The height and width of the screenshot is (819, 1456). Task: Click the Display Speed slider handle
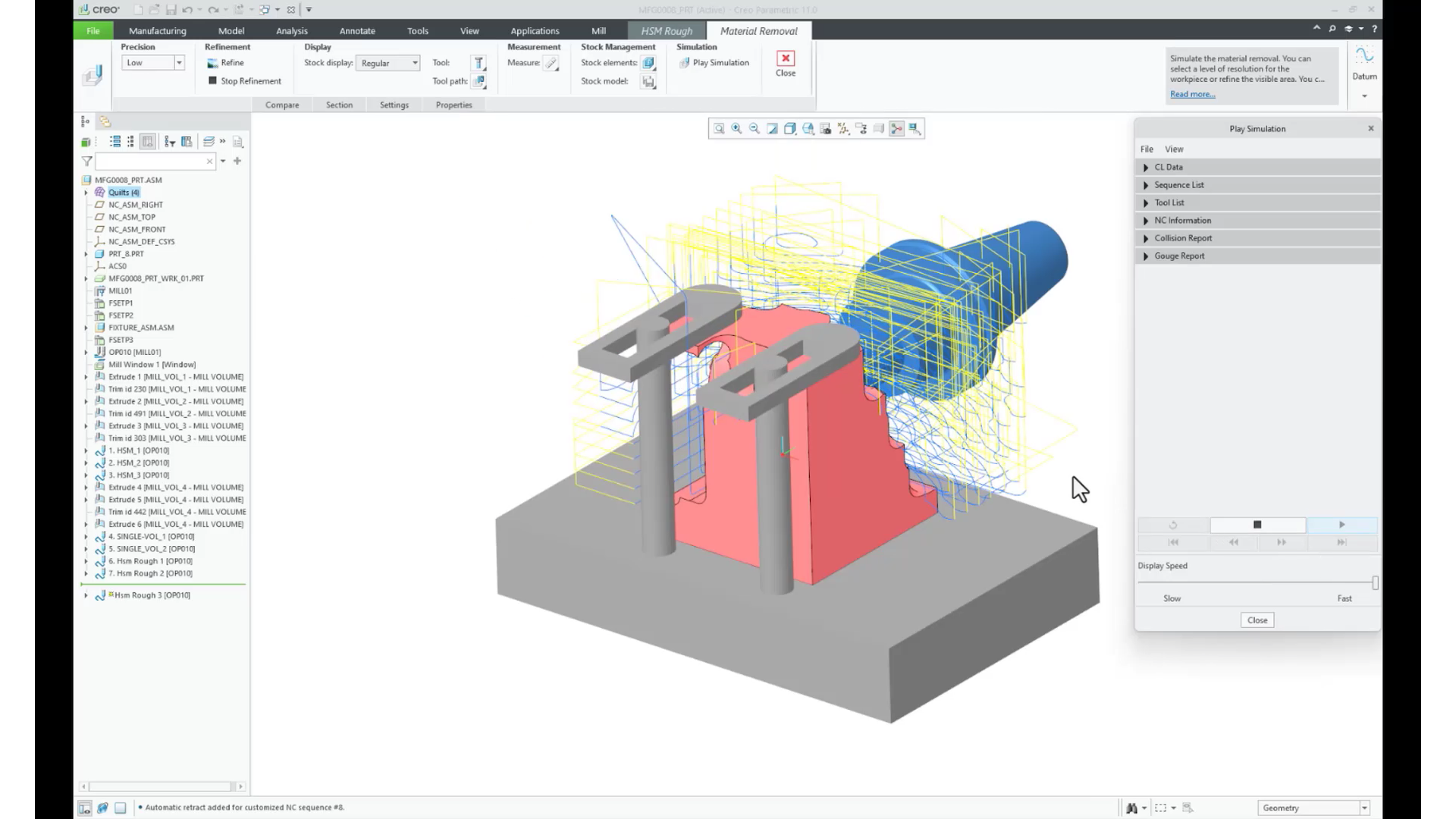(1375, 582)
